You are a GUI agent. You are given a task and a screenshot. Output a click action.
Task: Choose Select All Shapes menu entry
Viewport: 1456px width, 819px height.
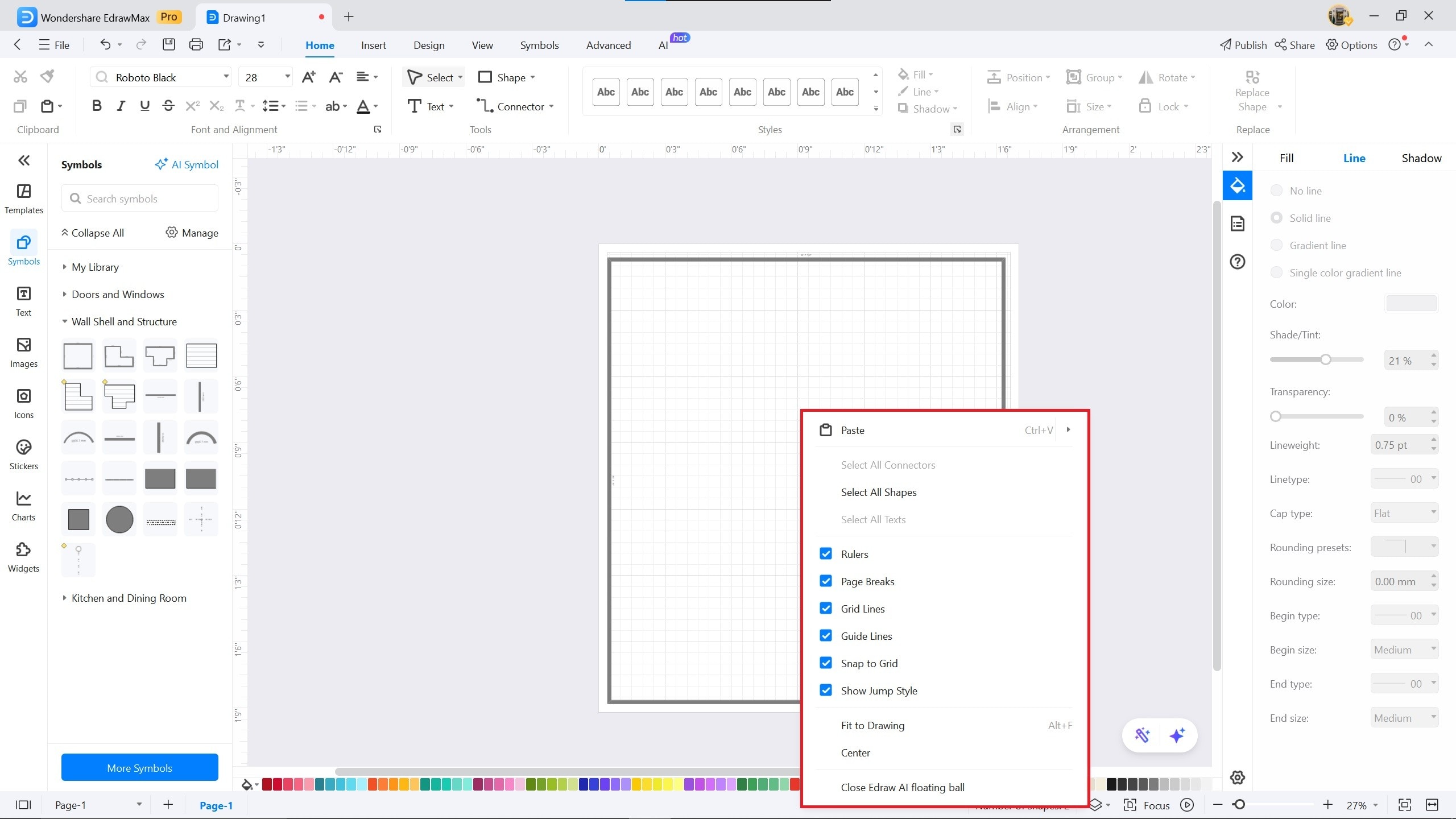[x=878, y=492]
